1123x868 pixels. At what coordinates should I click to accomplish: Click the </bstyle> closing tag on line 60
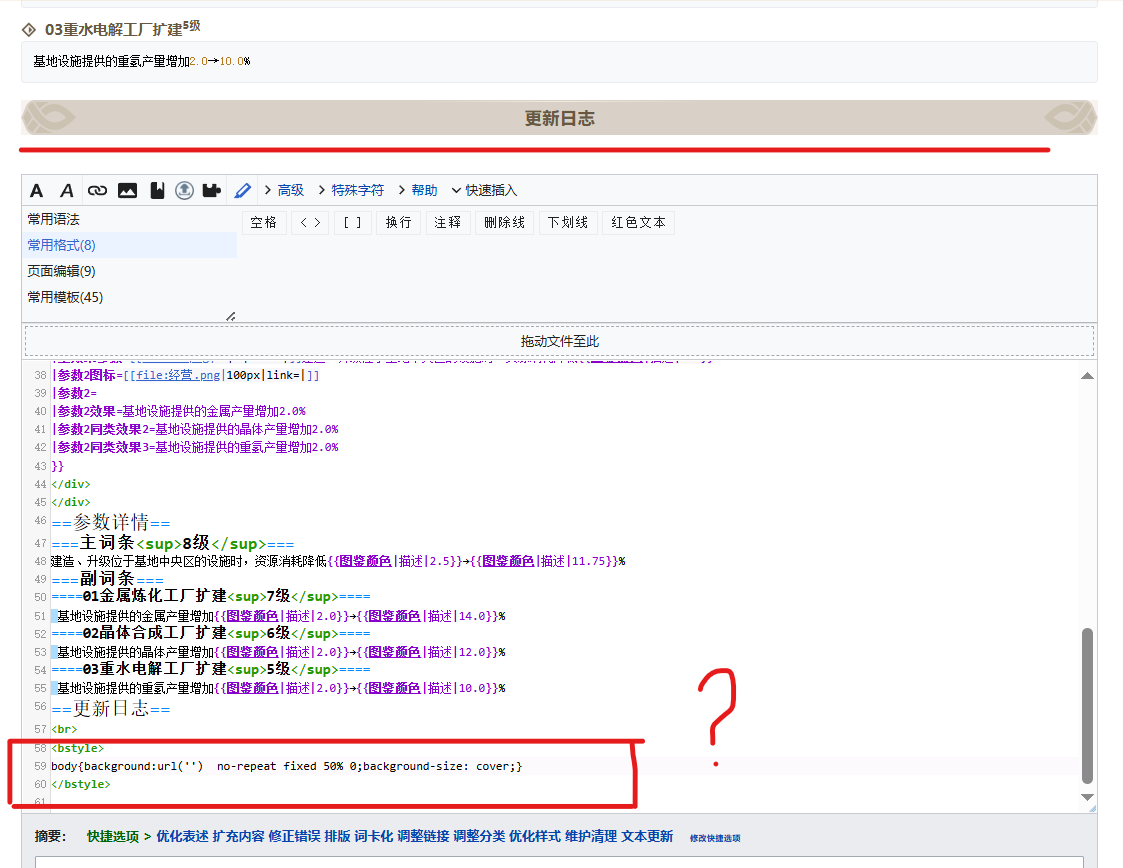point(81,784)
